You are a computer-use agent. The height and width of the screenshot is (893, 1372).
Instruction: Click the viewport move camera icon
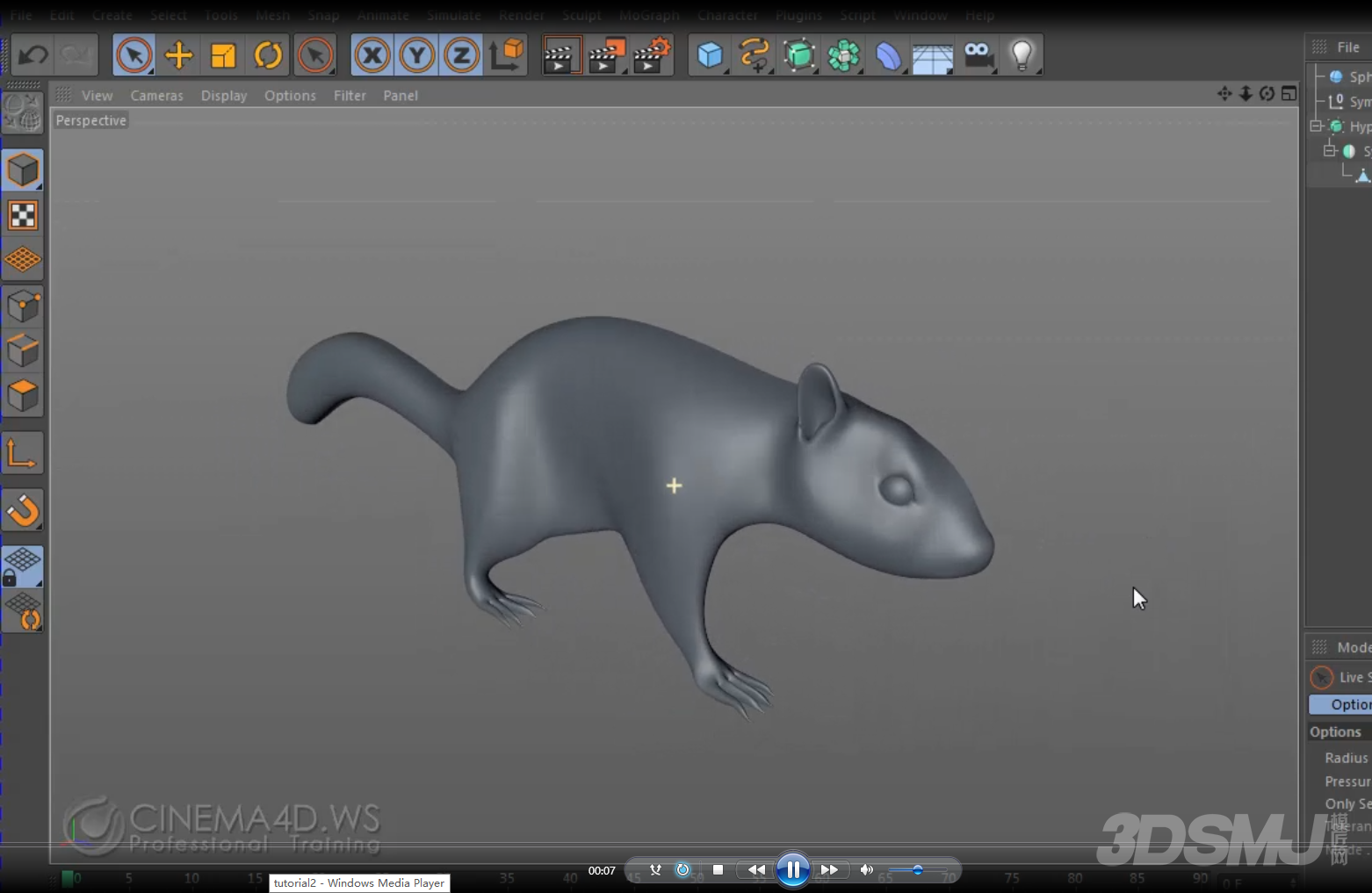click(1224, 93)
